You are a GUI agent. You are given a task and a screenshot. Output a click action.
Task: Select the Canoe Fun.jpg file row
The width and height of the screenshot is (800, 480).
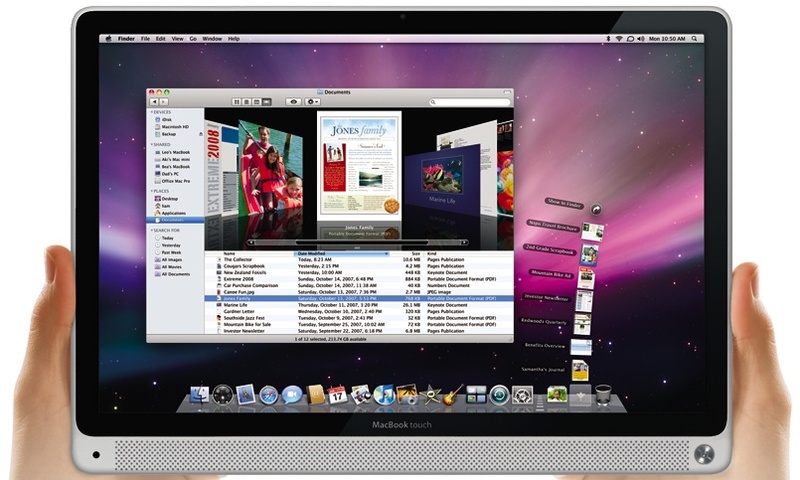359,292
